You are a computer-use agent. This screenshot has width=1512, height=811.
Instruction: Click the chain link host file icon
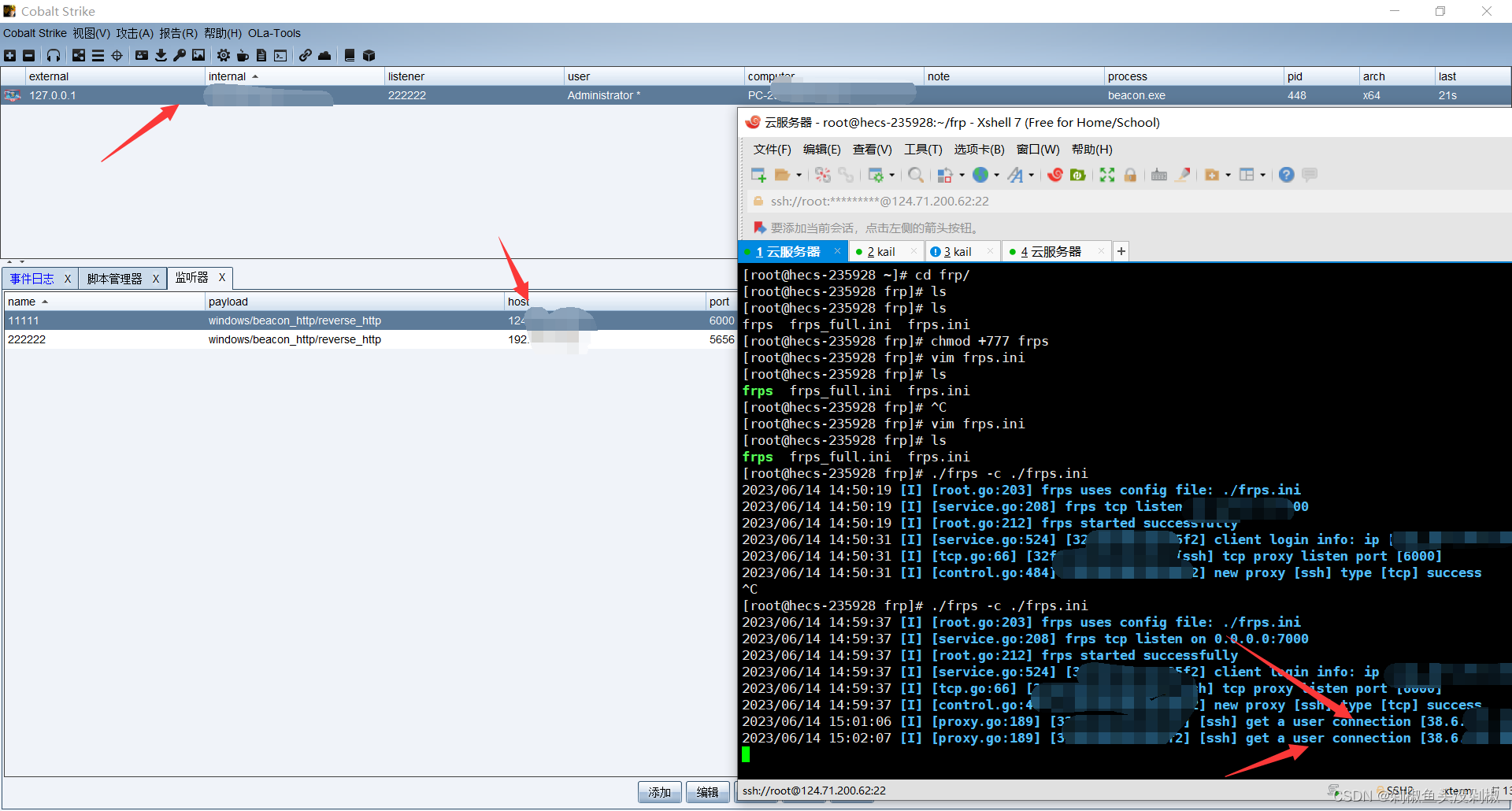click(305, 55)
